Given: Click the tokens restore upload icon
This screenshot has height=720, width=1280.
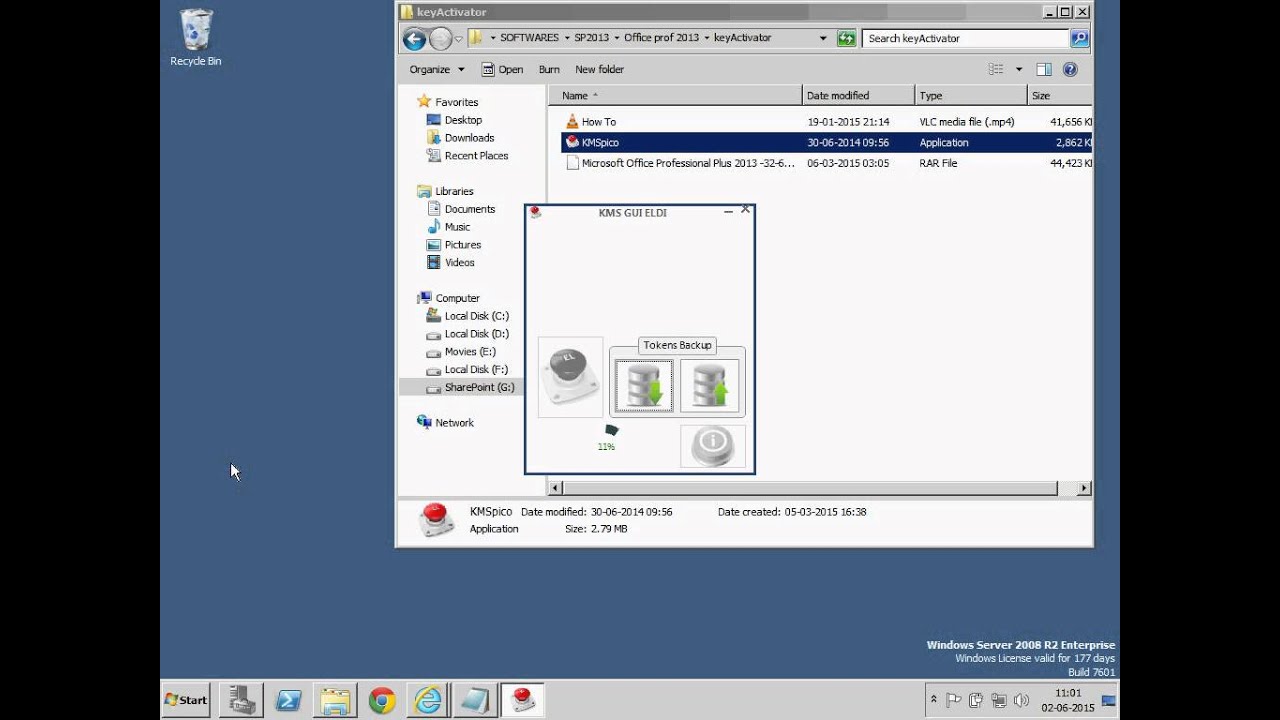Looking at the screenshot, I should tap(709, 386).
